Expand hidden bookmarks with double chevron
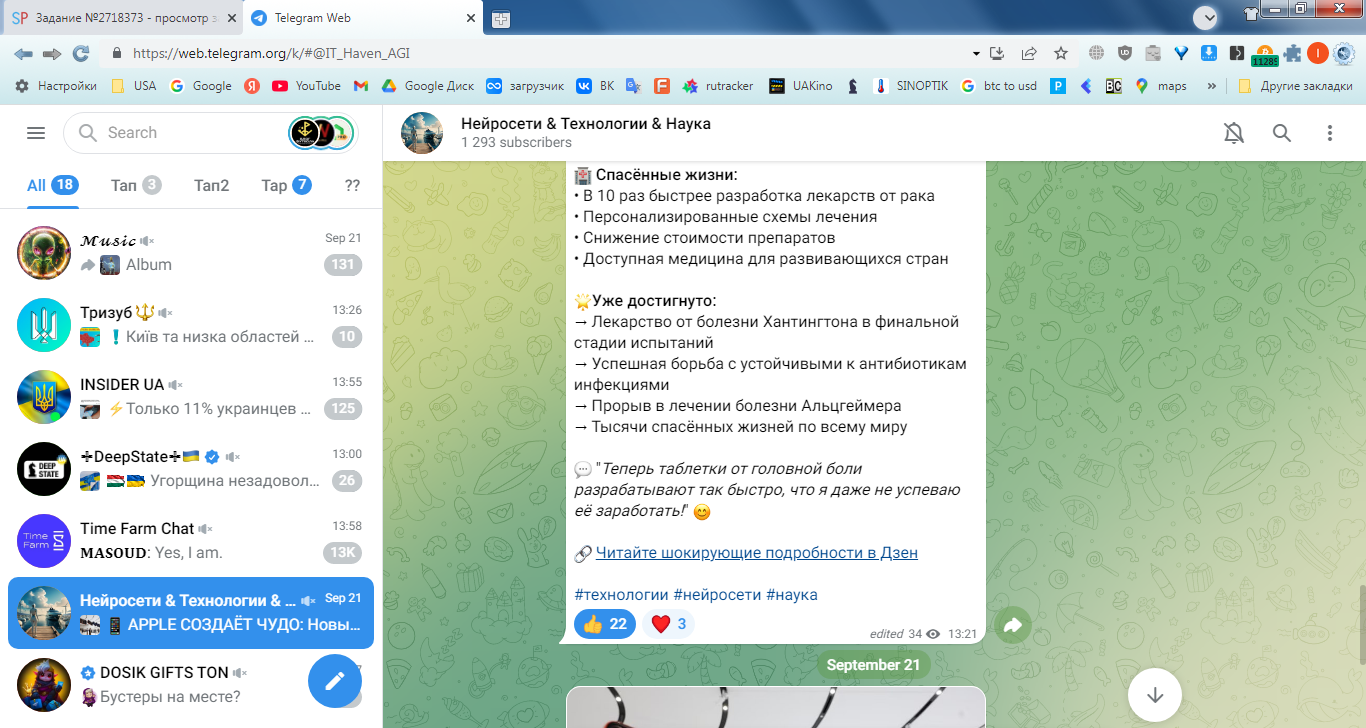Screen dimensions: 1366x728 point(1212,86)
